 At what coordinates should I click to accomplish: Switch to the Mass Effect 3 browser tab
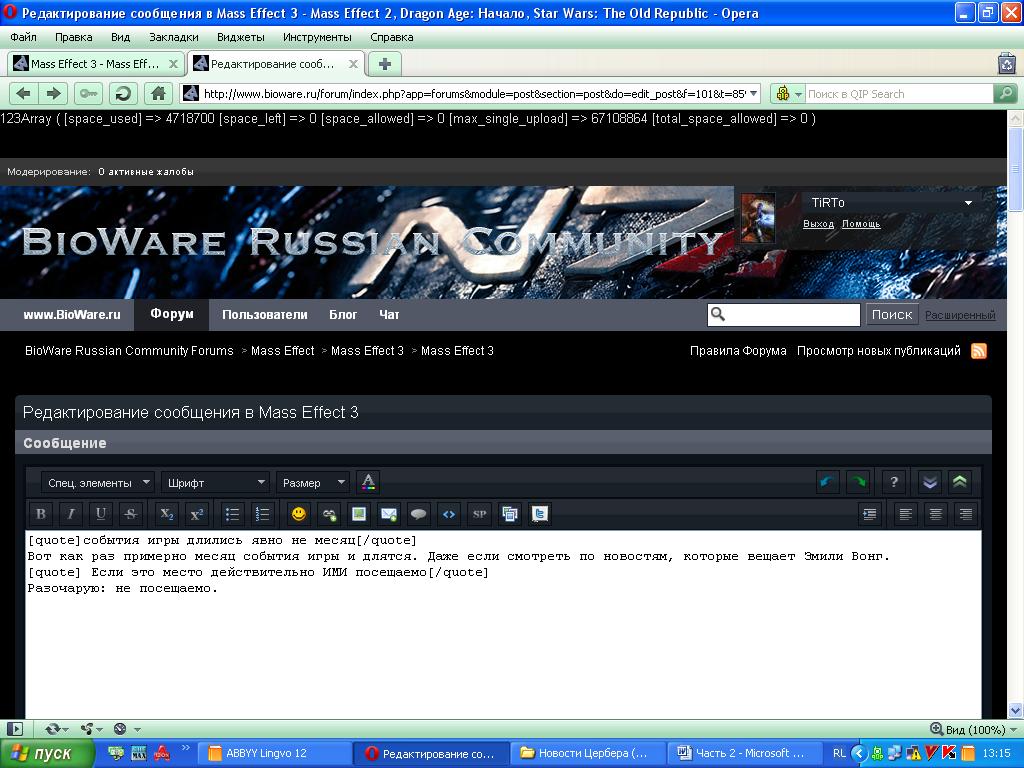[x=96, y=64]
